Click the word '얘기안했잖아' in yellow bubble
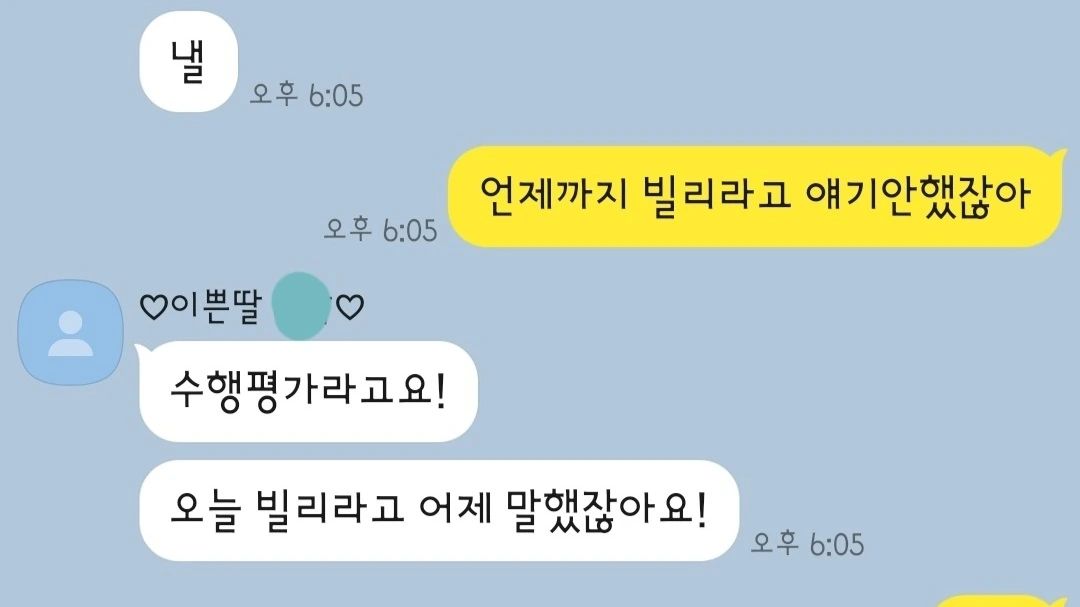 tap(917, 196)
